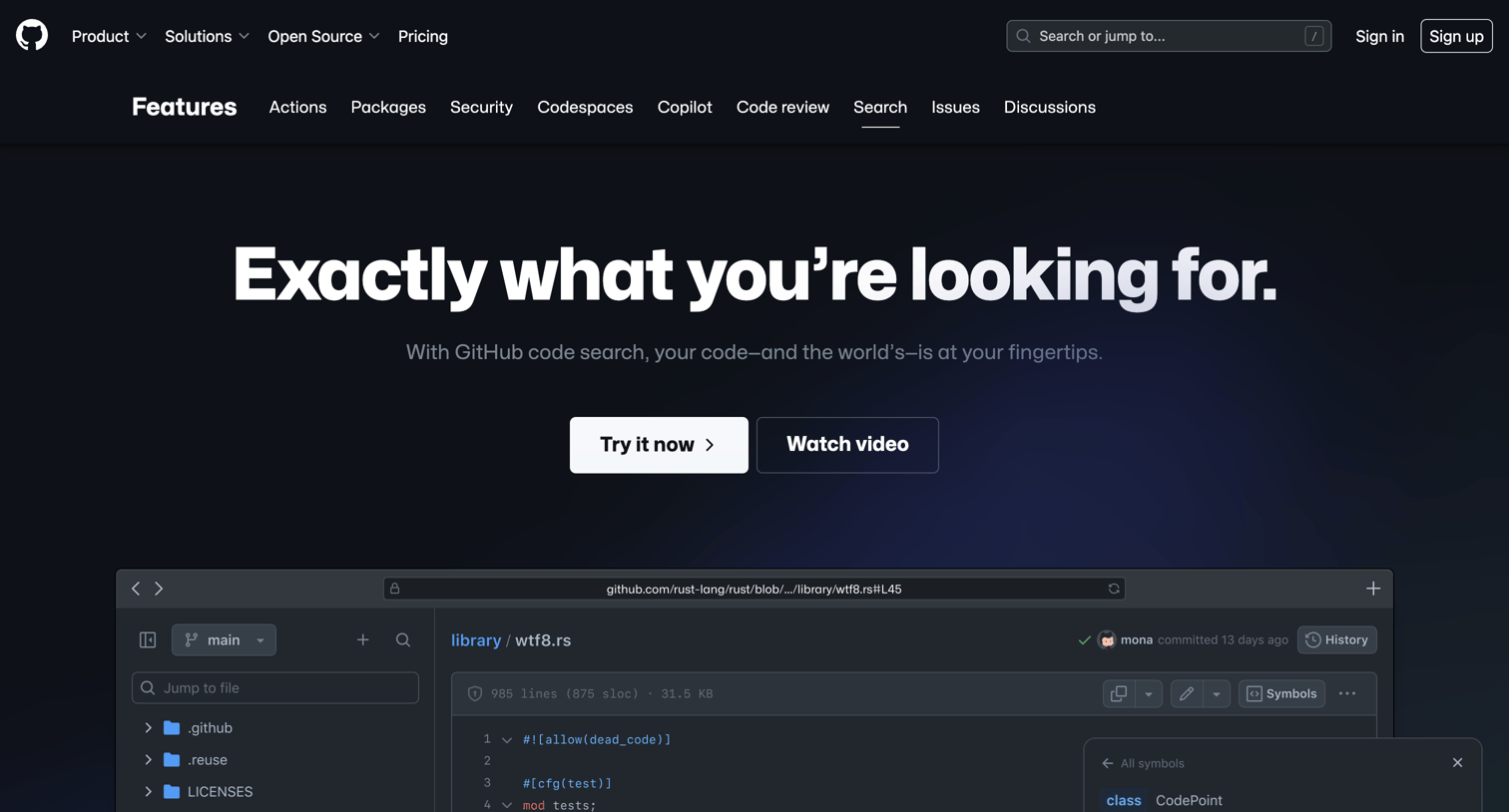Switch to the Actions tab
The height and width of the screenshot is (812, 1509).
coord(297,107)
